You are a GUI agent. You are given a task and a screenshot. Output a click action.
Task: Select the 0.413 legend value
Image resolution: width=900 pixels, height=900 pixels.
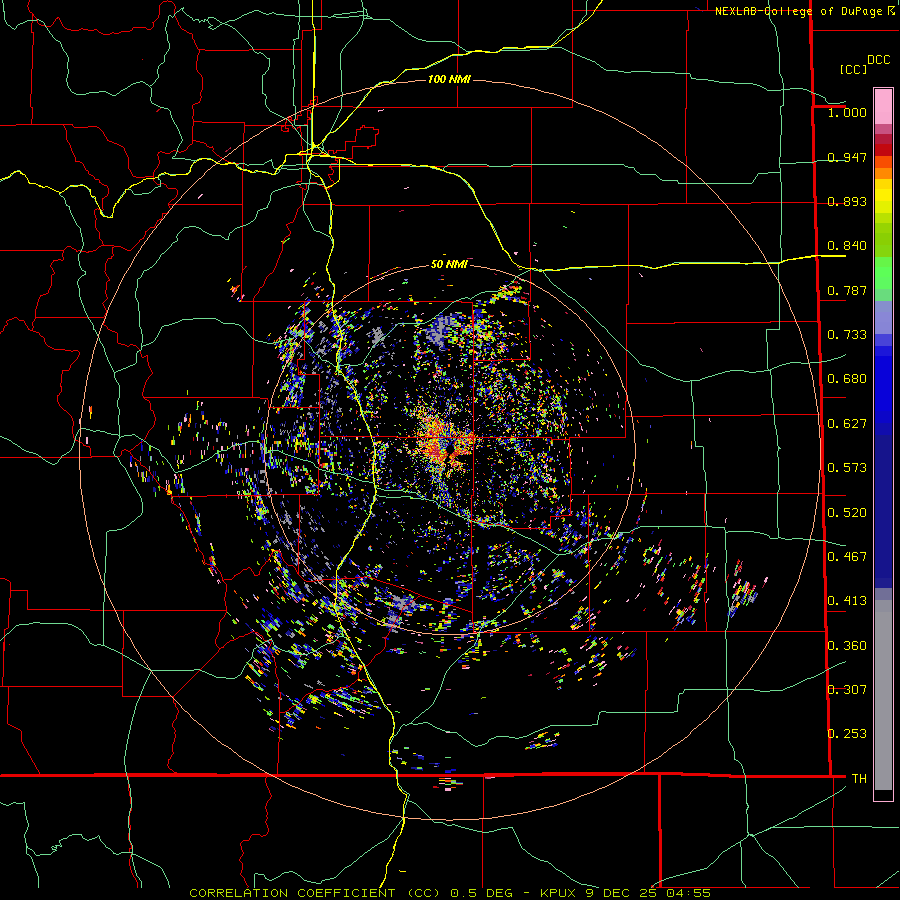[847, 601]
